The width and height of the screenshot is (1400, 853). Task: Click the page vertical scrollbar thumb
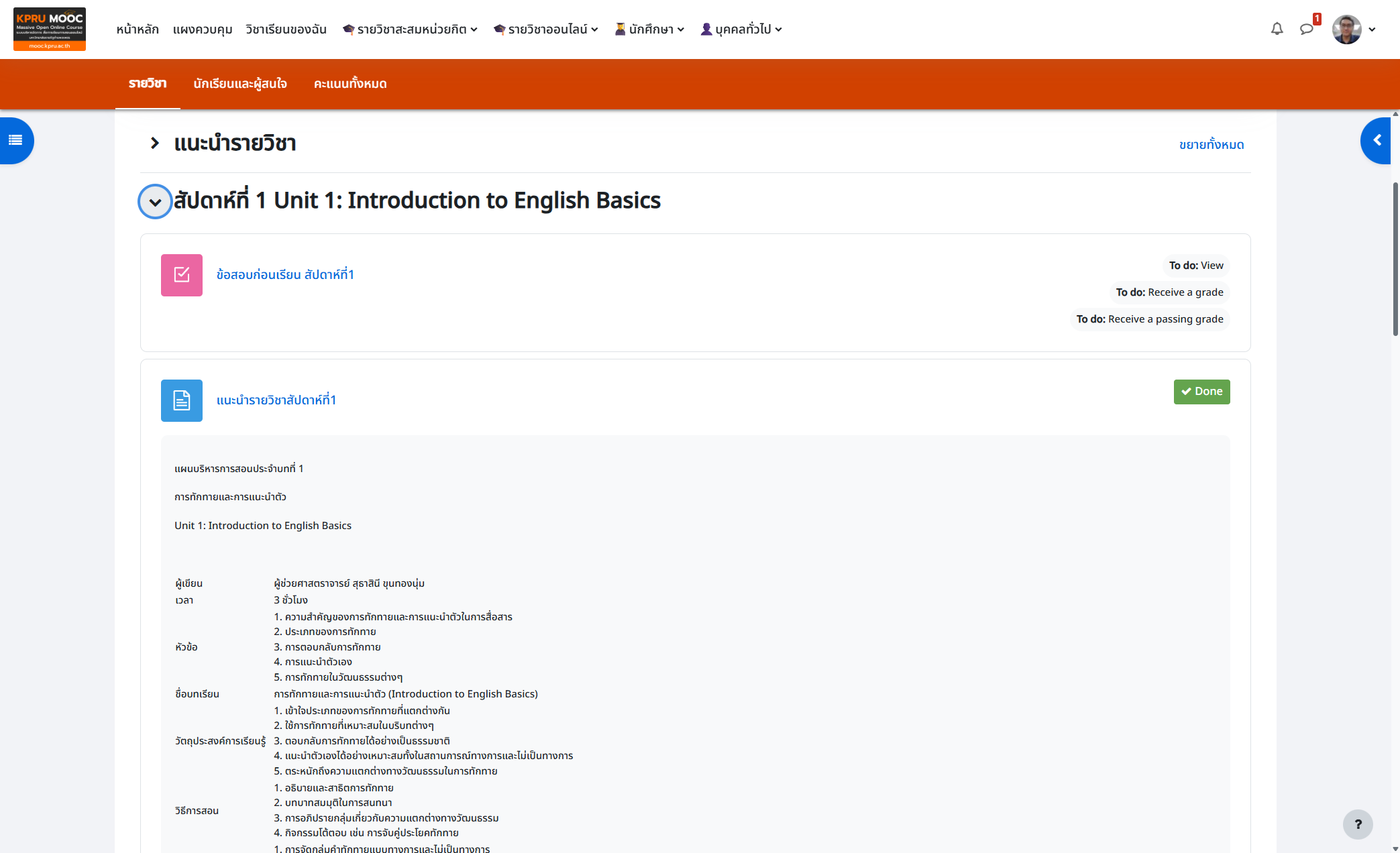click(1395, 259)
